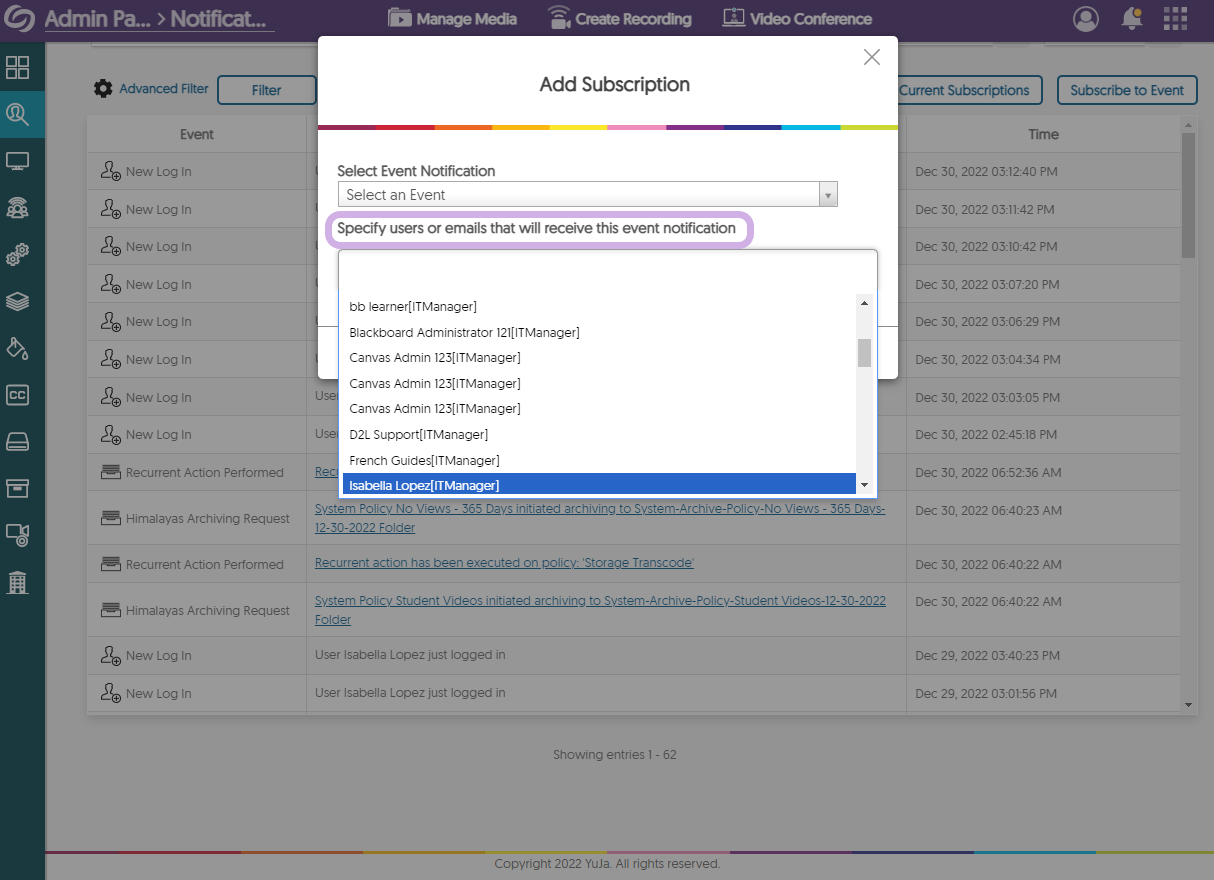Open the building icon in sidebar
Screen dimensions: 1214x880
17,582
